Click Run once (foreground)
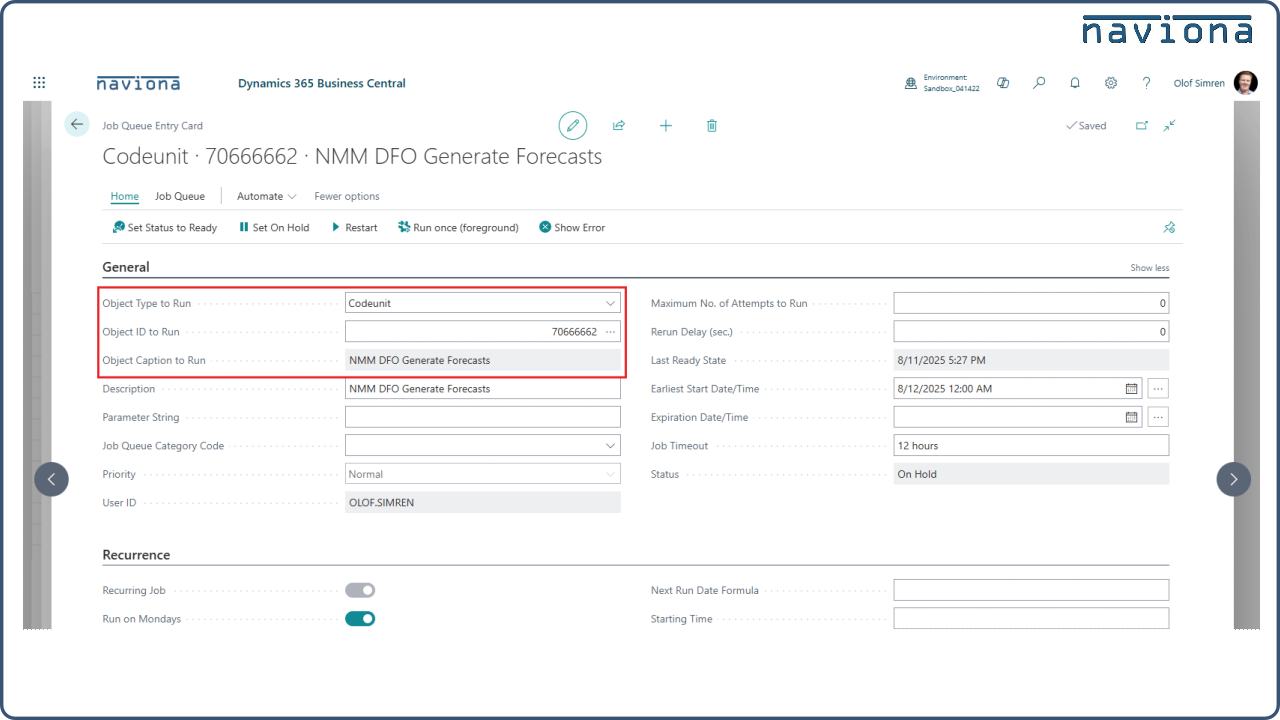1280x720 pixels. click(x=458, y=228)
